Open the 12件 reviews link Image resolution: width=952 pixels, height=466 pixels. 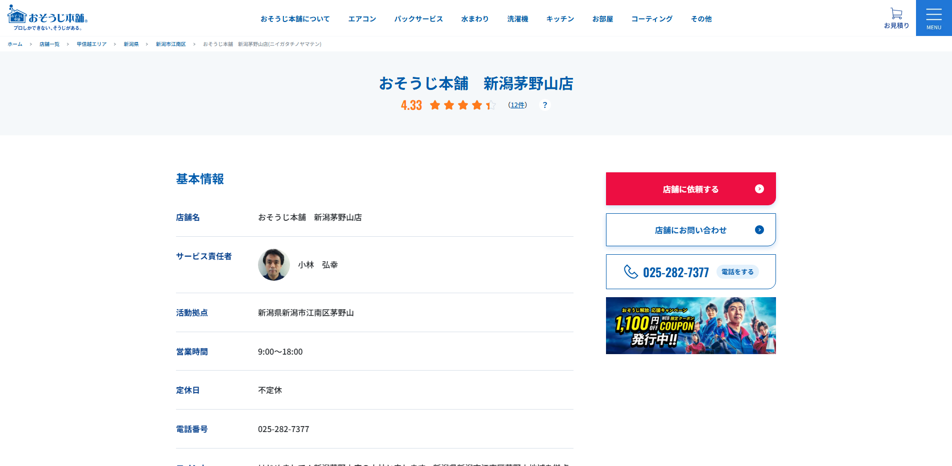click(517, 105)
